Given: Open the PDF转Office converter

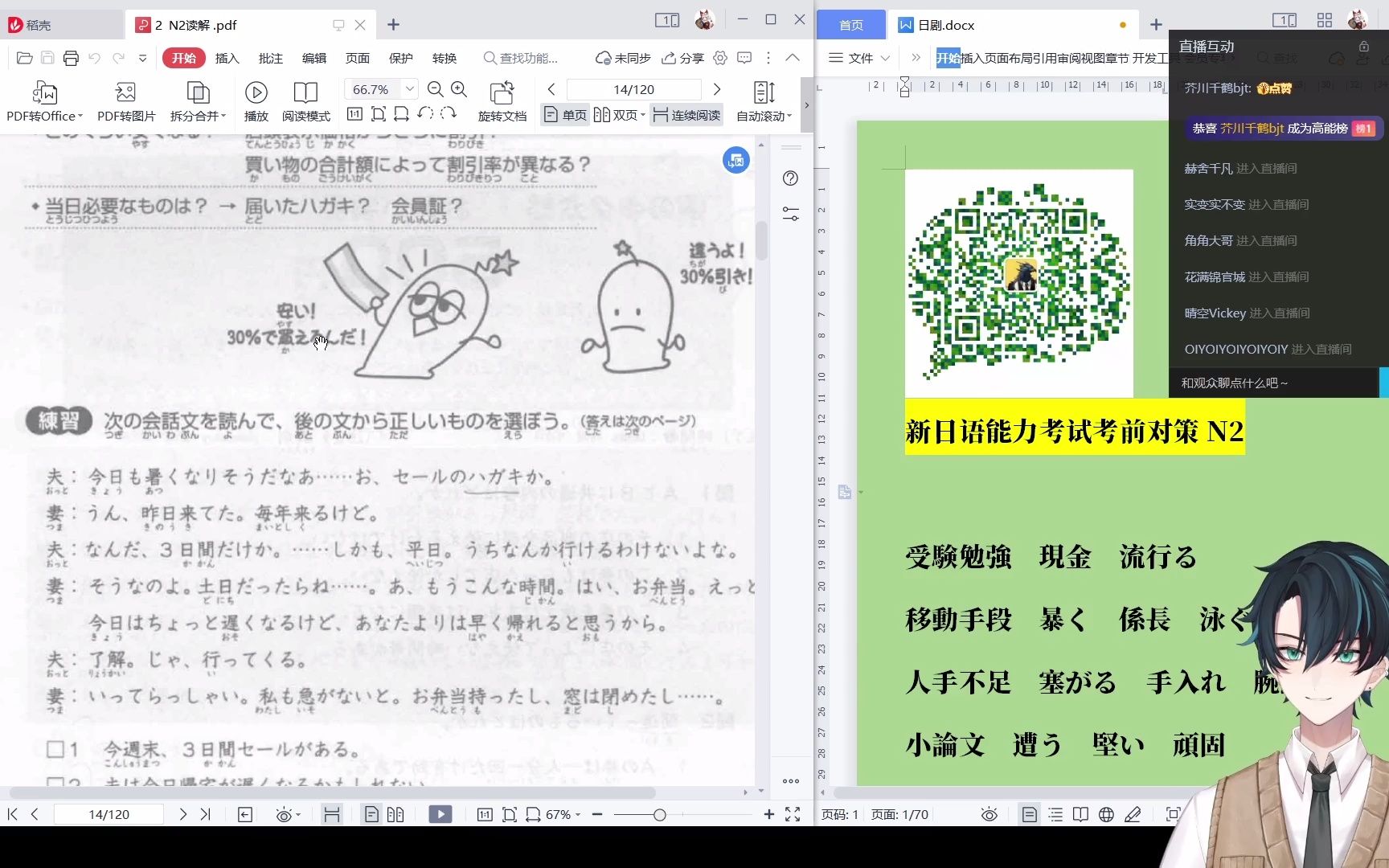Looking at the screenshot, I should click(x=44, y=101).
